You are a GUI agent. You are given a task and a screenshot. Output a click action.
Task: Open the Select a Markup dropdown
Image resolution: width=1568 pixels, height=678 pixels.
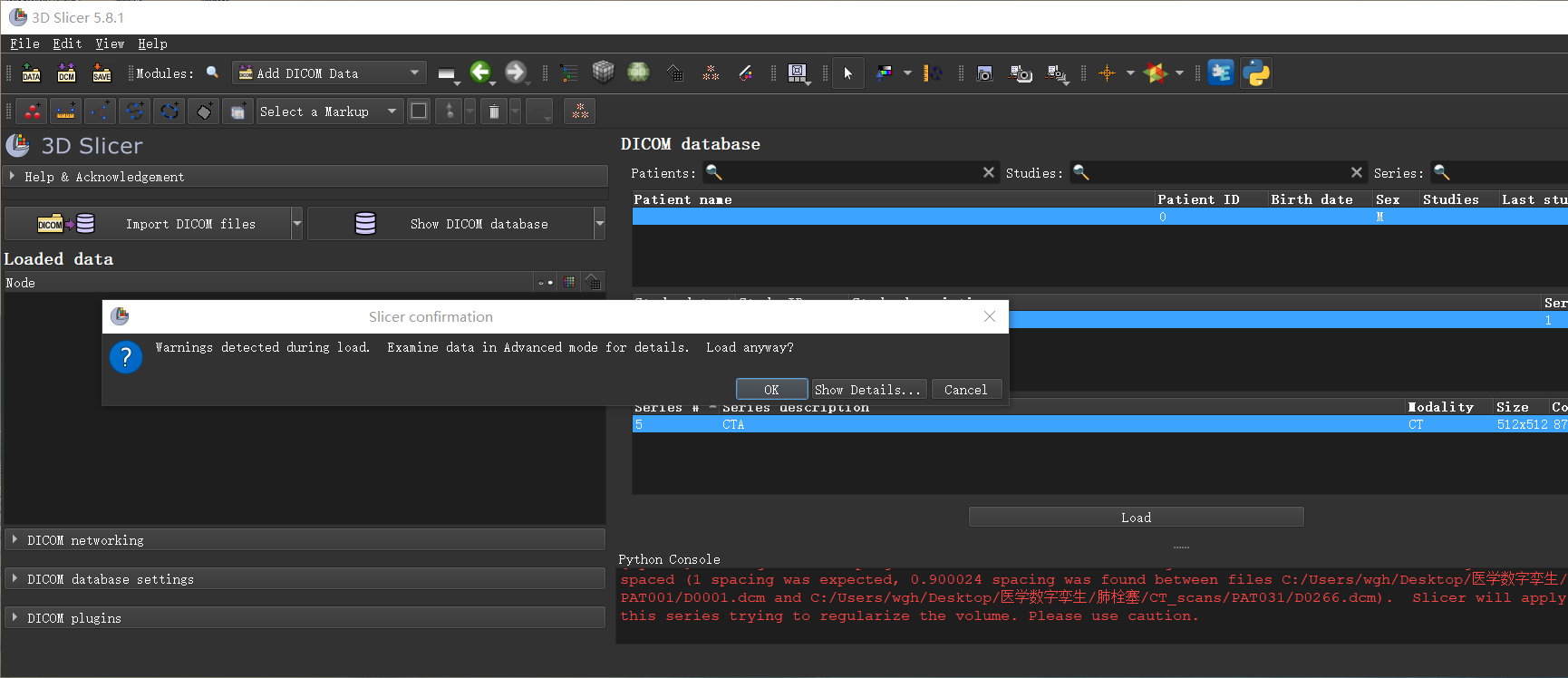pyautogui.click(x=330, y=111)
